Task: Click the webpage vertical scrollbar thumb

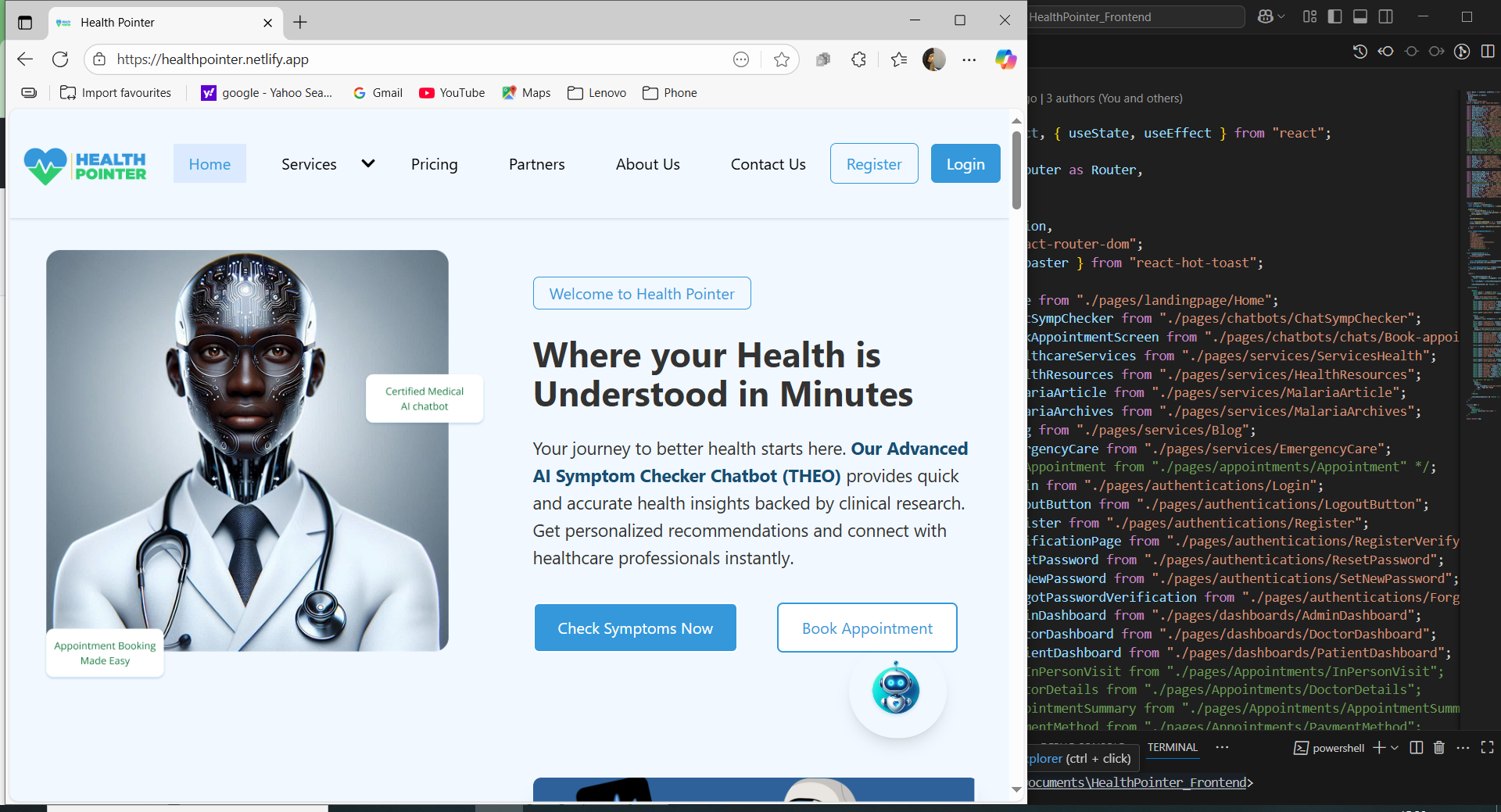Action: [x=1016, y=170]
